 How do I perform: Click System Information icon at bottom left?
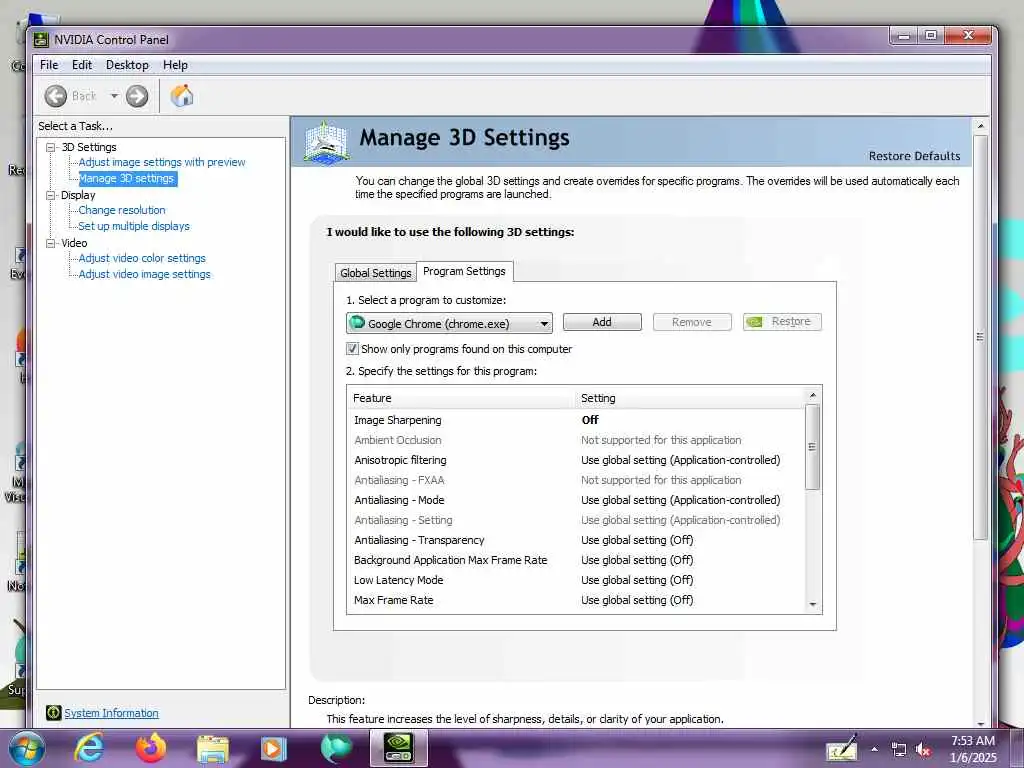click(54, 712)
